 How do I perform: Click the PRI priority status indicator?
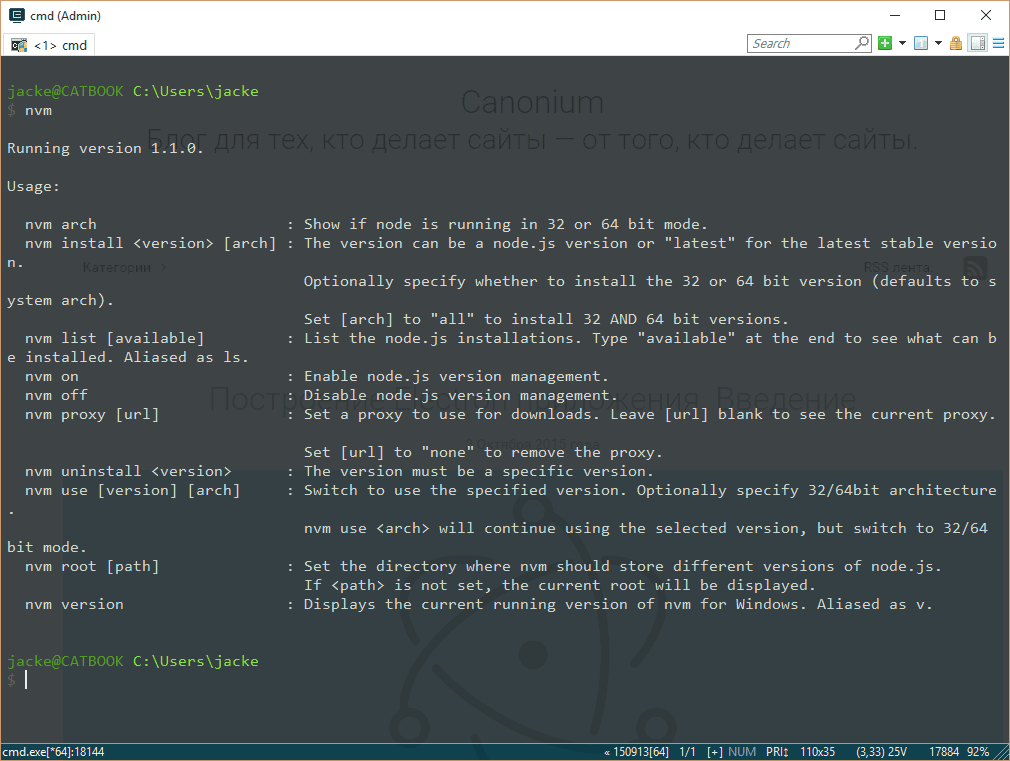777,751
